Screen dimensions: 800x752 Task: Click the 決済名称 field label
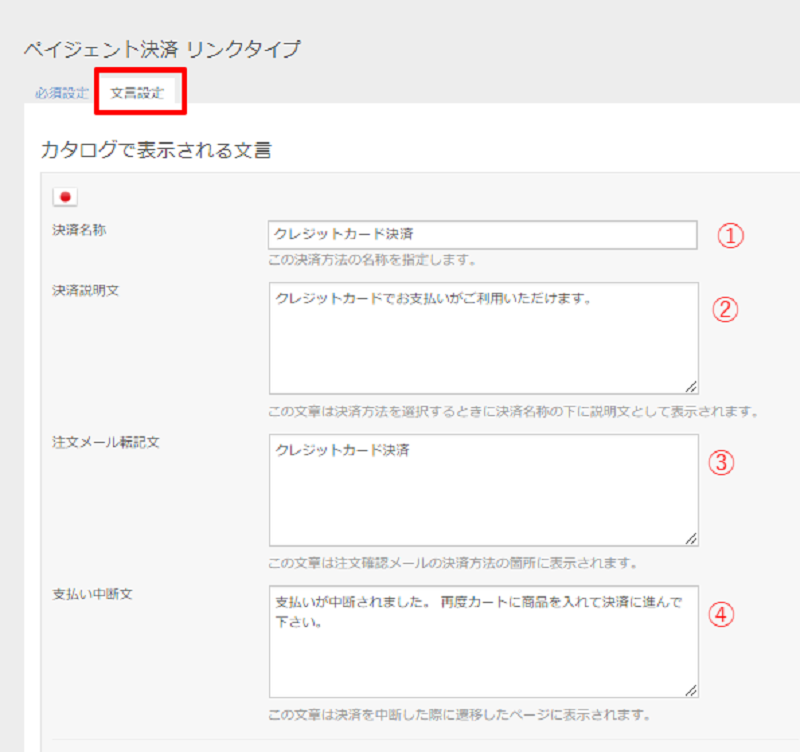(x=79, y=229)
